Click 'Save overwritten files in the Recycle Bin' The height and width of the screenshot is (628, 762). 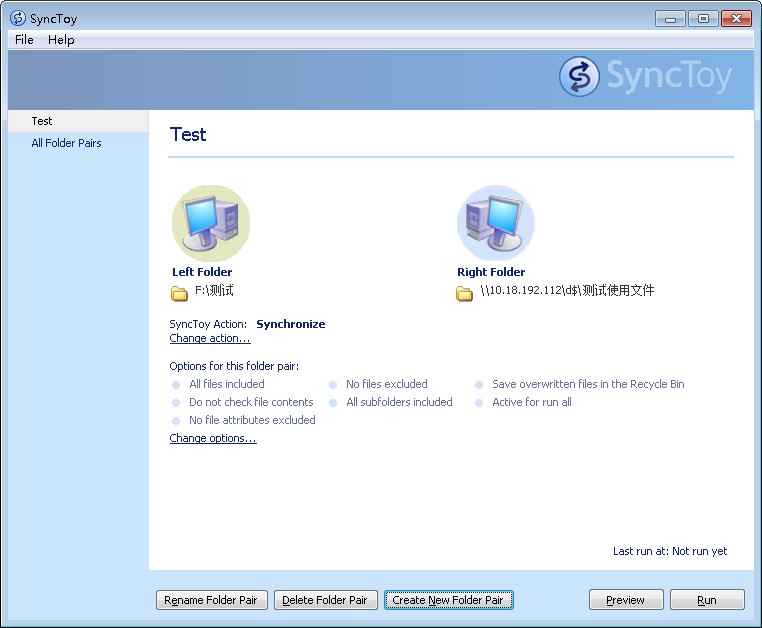588,384
